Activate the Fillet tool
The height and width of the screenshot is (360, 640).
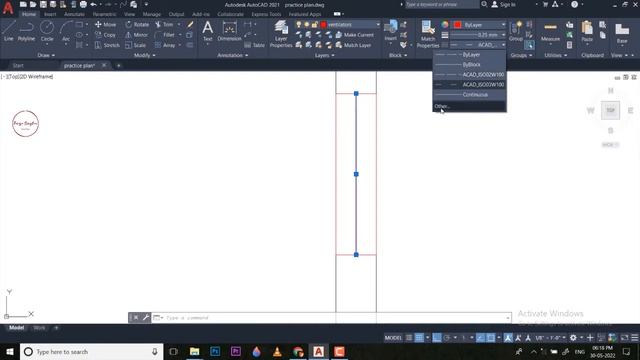click(165, 35)
